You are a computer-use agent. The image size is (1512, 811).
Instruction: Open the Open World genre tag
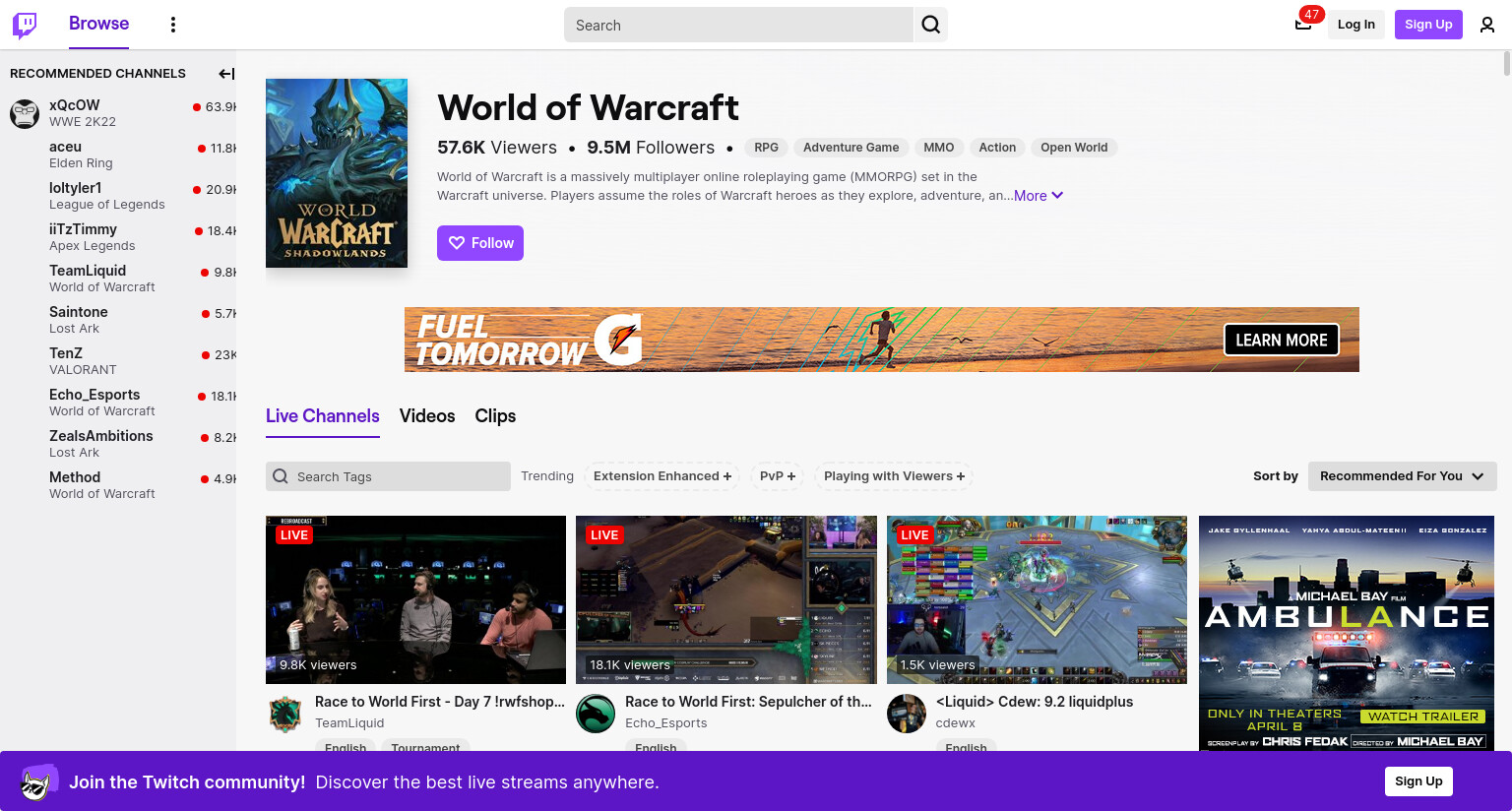click(1074, 148)
